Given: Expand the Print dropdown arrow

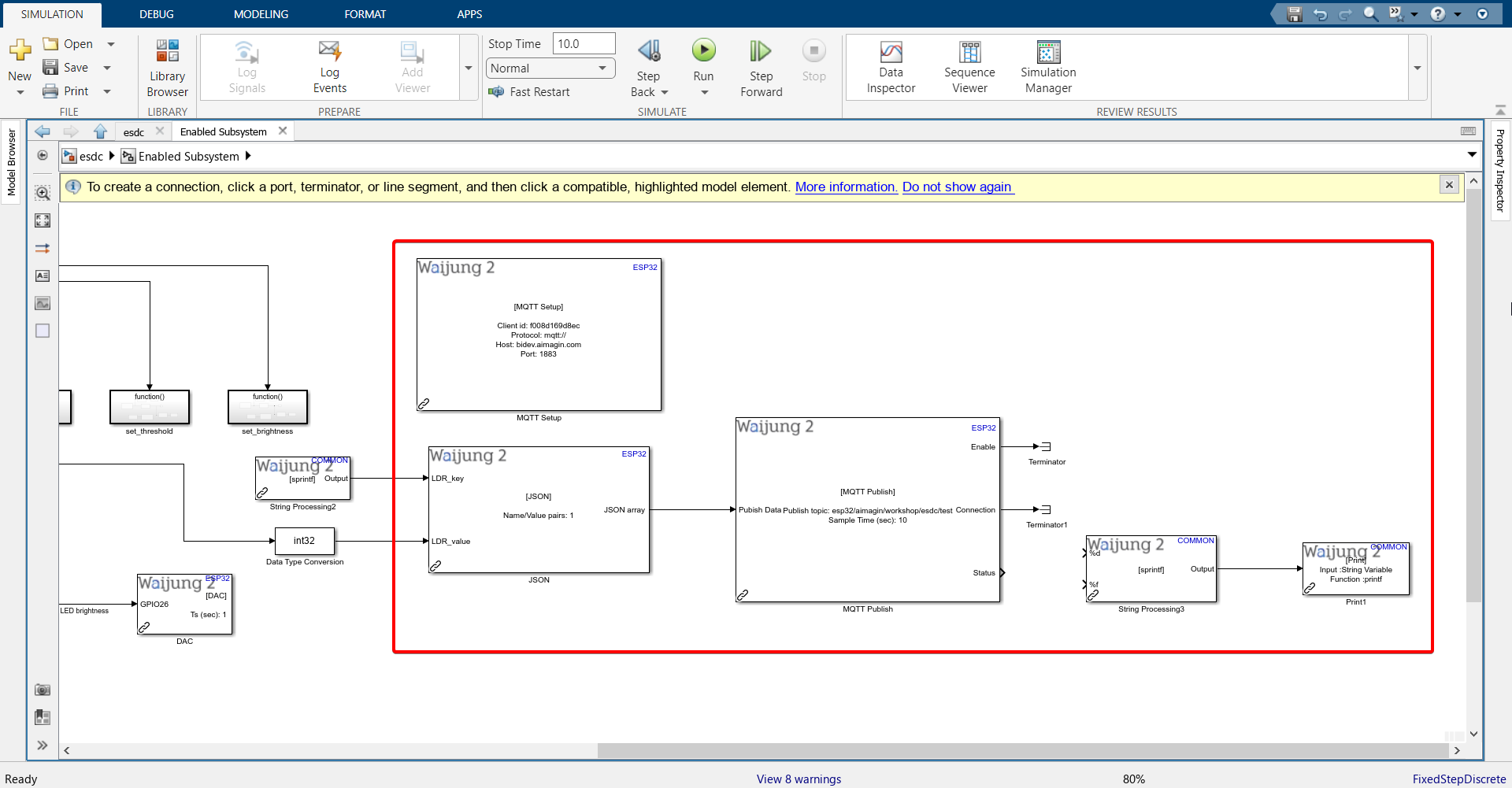Looking at the screenshot, I should tap(107, 91).
